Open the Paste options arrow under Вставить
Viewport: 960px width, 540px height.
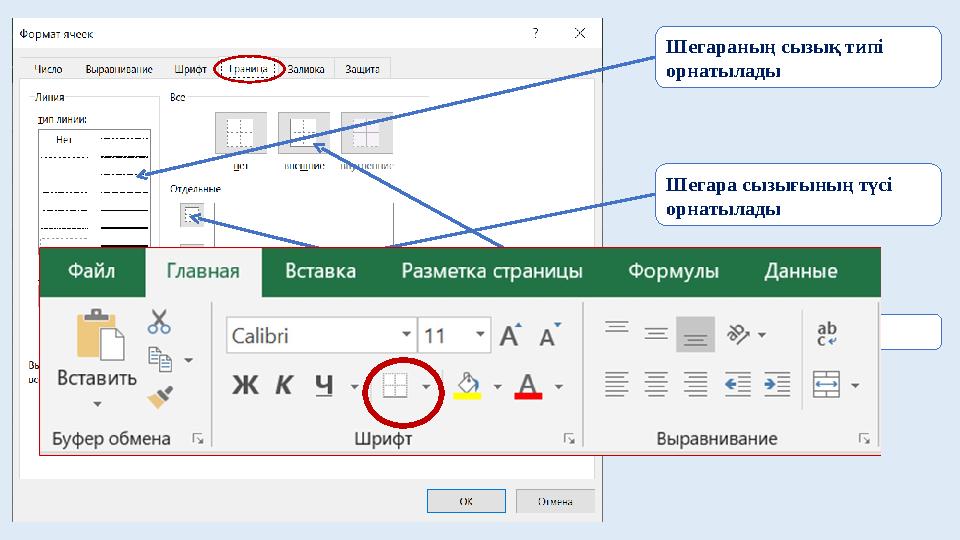pyautogui.click(x=97, y=404)
